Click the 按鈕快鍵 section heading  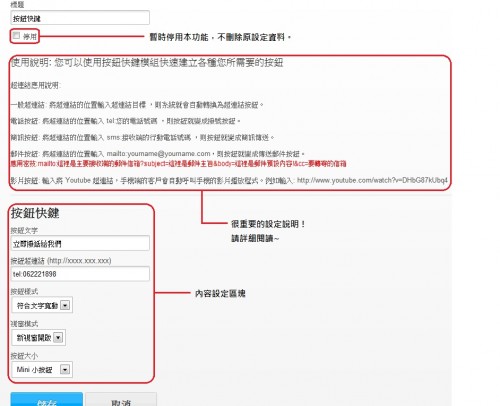[x=35, y=213]
